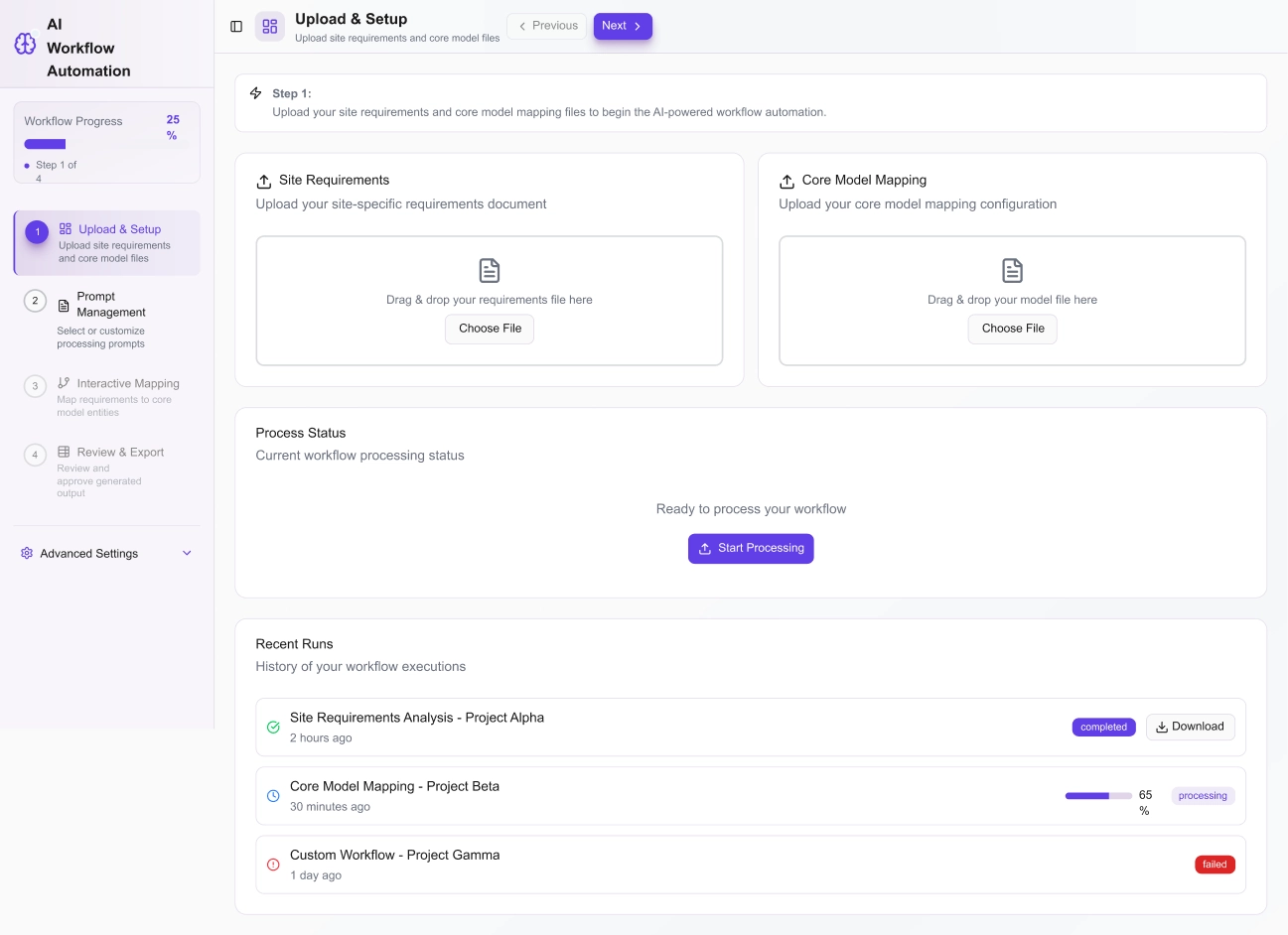The image size is (1288, 935).
Task: Open the Custom Workflow - Project Gamma run
Action: (x=394, y=856)
